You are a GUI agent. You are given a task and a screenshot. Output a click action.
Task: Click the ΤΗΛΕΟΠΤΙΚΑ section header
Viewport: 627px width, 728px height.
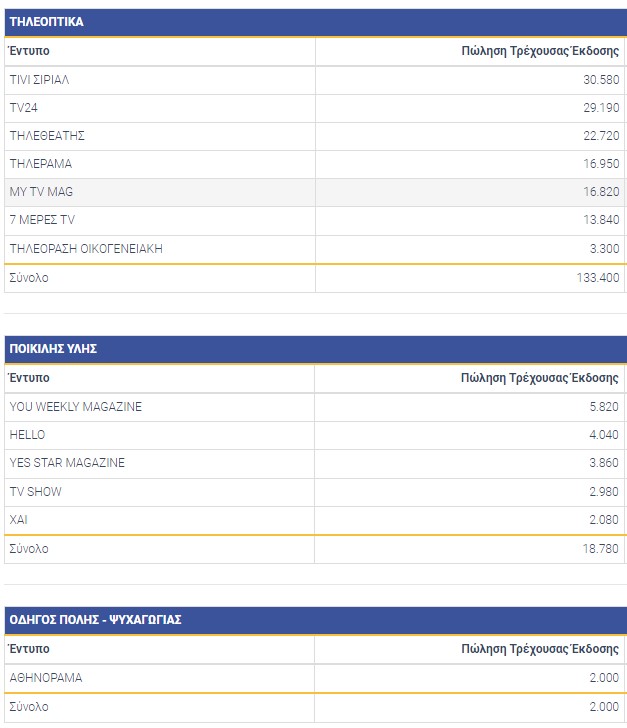pos(46,22)
